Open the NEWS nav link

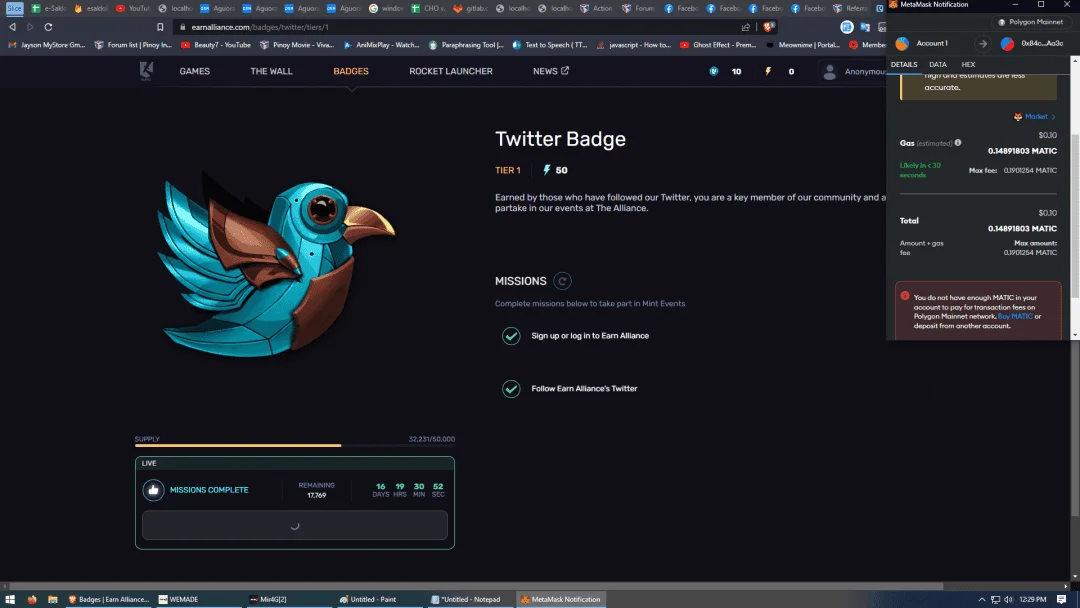pyautogui.click(x=545, y=71)
